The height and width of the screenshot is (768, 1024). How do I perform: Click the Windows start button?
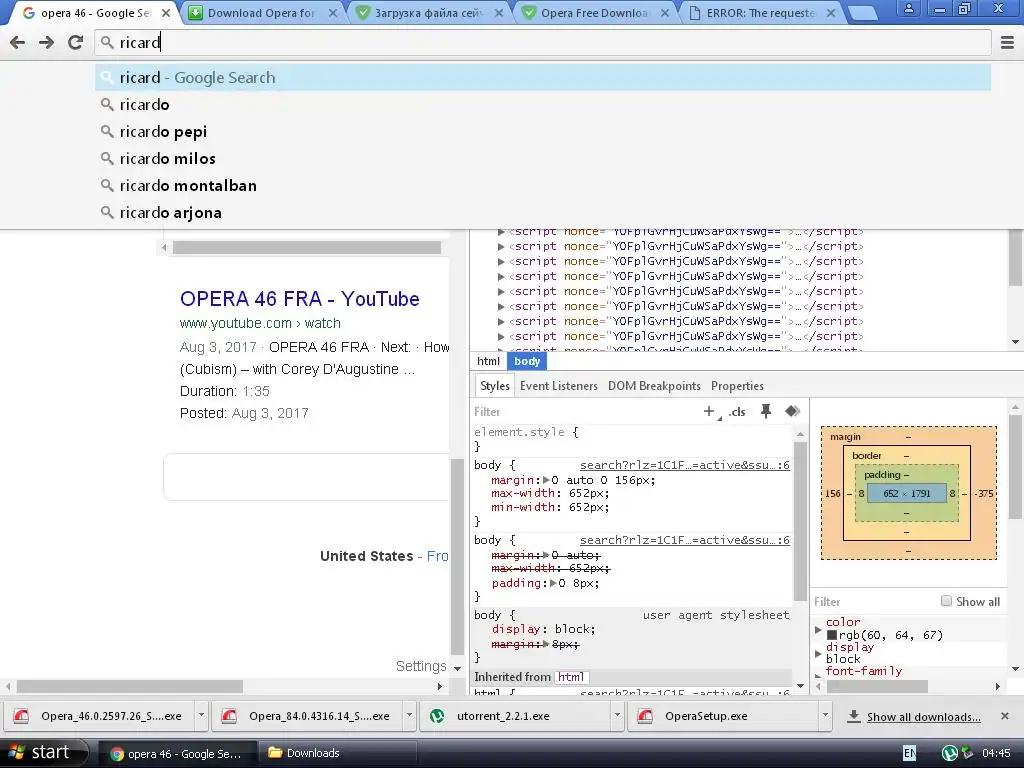click(43, 753)
